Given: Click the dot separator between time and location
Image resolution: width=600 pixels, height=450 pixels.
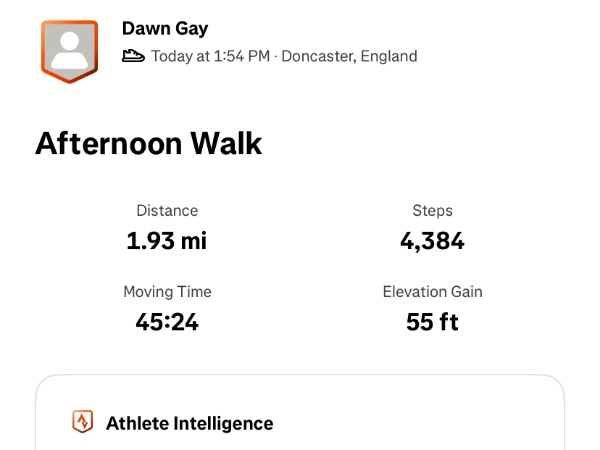Looking at the screenshot, I should [276, 56].
